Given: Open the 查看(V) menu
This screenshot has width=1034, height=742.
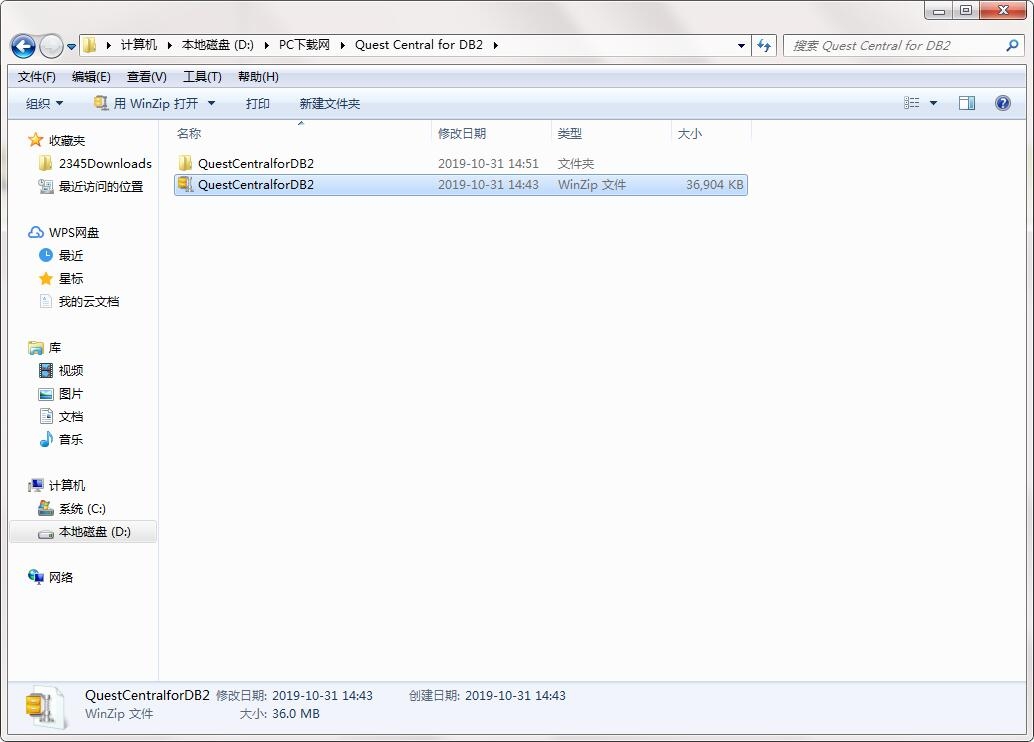Looking at the screenshot, I should (146, 77).
